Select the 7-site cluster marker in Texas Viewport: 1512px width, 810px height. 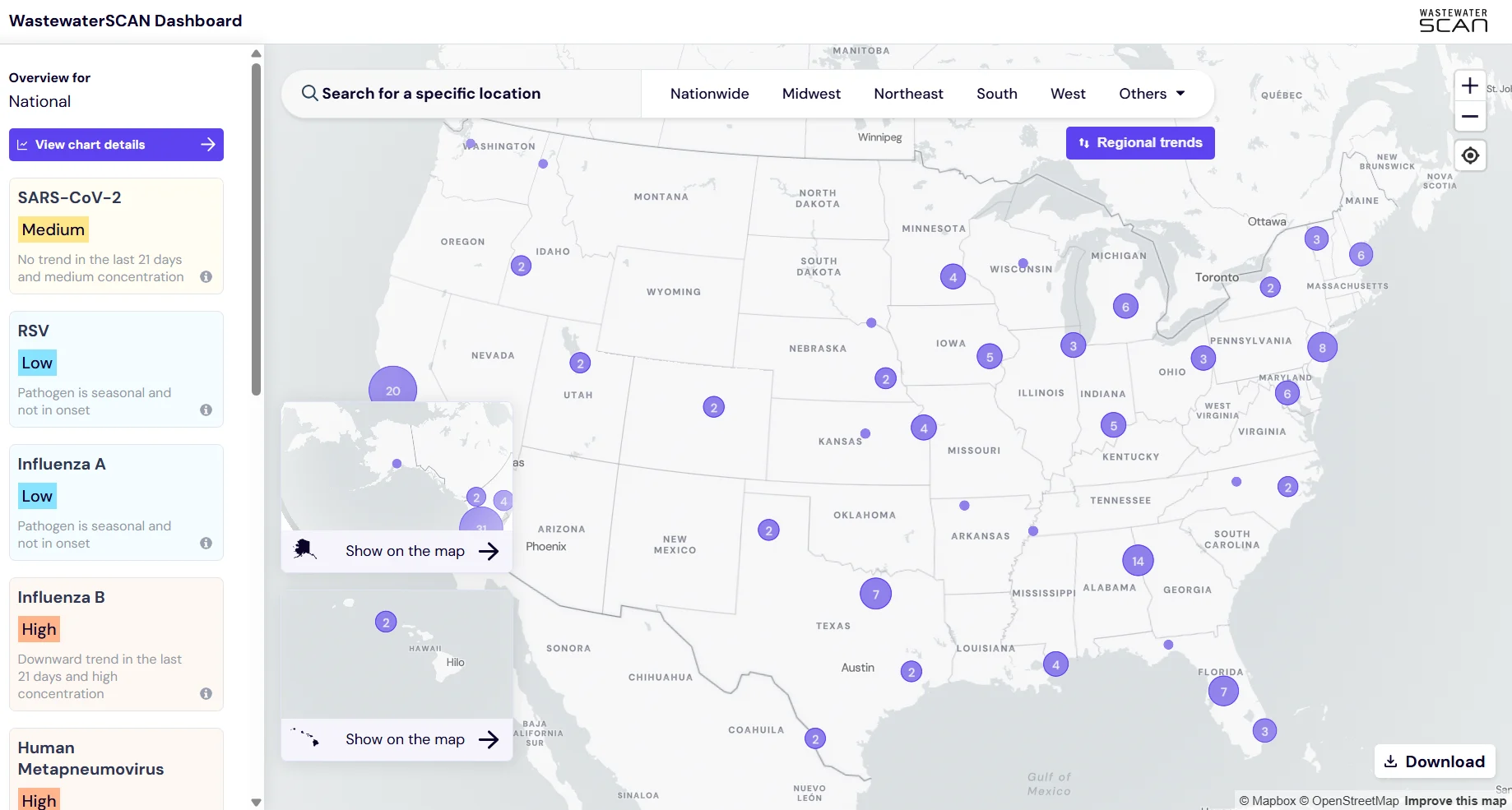[875, 594]
